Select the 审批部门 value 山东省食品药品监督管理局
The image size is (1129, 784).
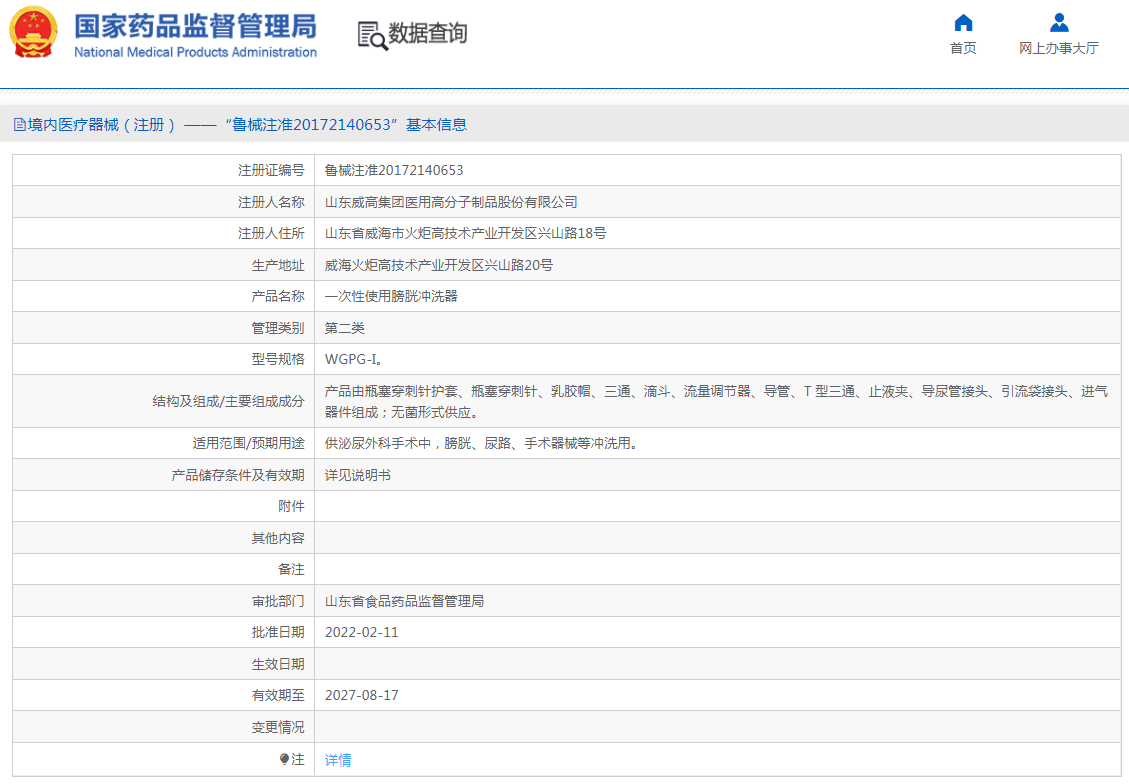click(x=412, y=601)
